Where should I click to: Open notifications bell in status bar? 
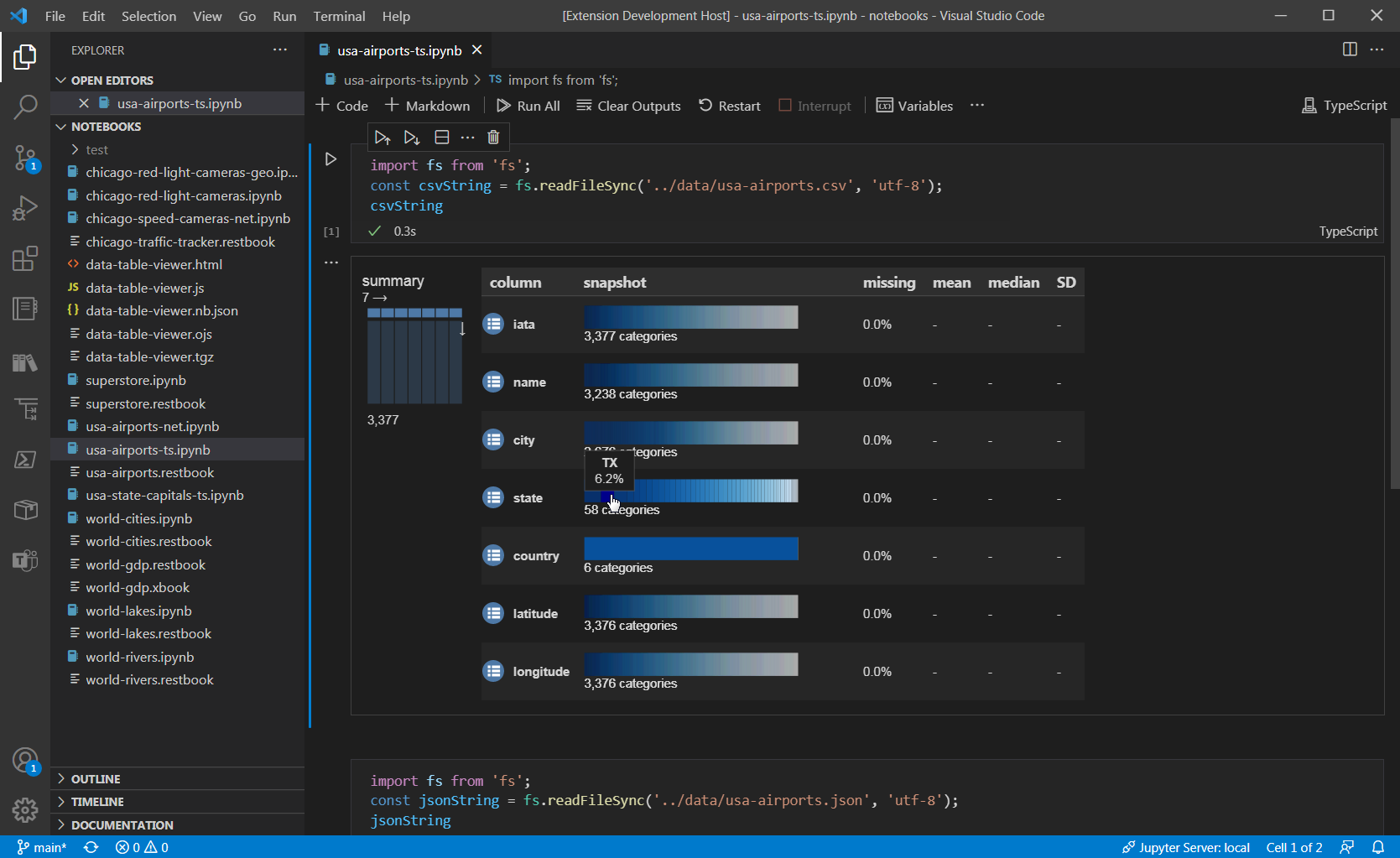[1377, 847]
